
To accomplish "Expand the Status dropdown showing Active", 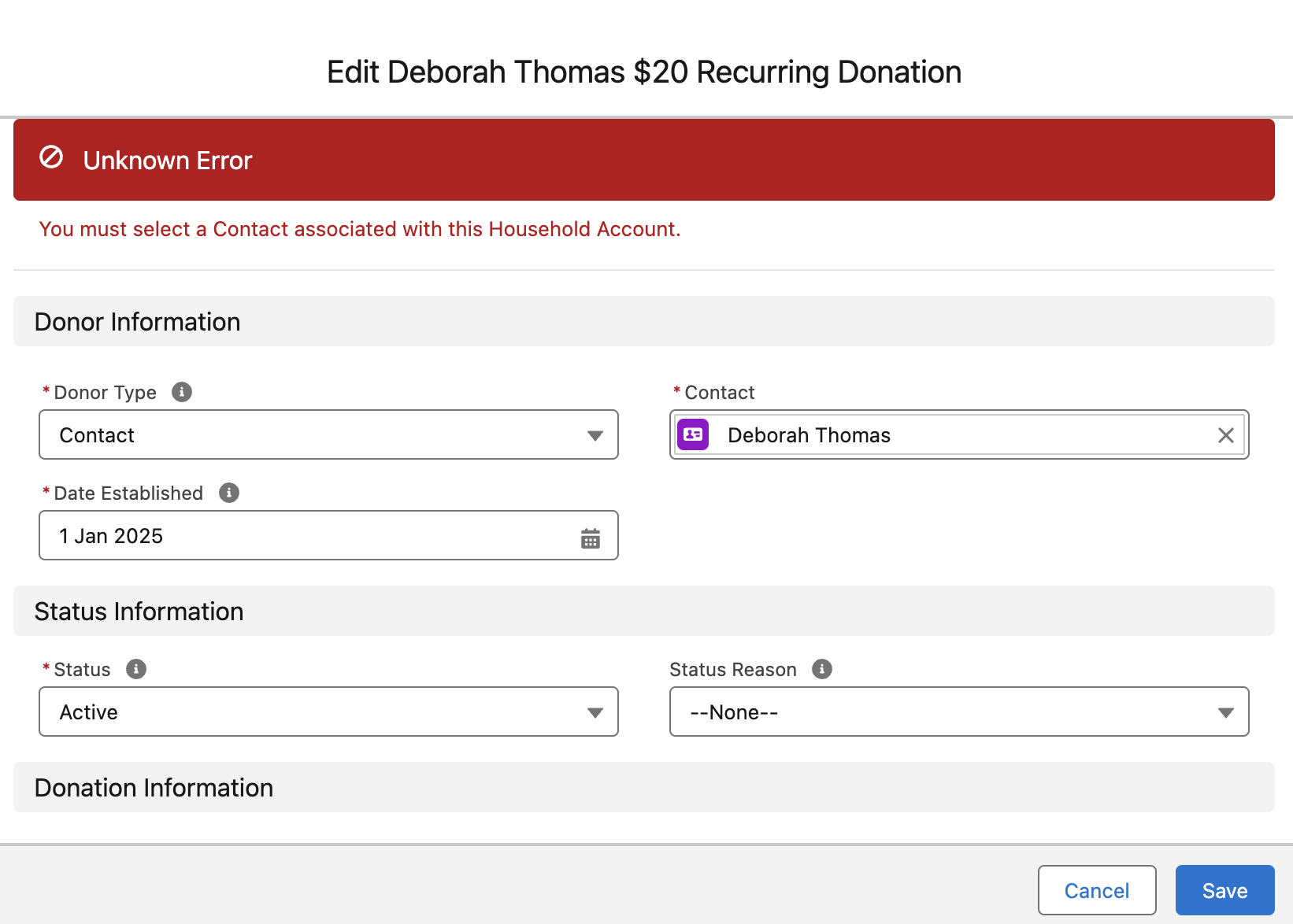I will [x=328, y=711].
